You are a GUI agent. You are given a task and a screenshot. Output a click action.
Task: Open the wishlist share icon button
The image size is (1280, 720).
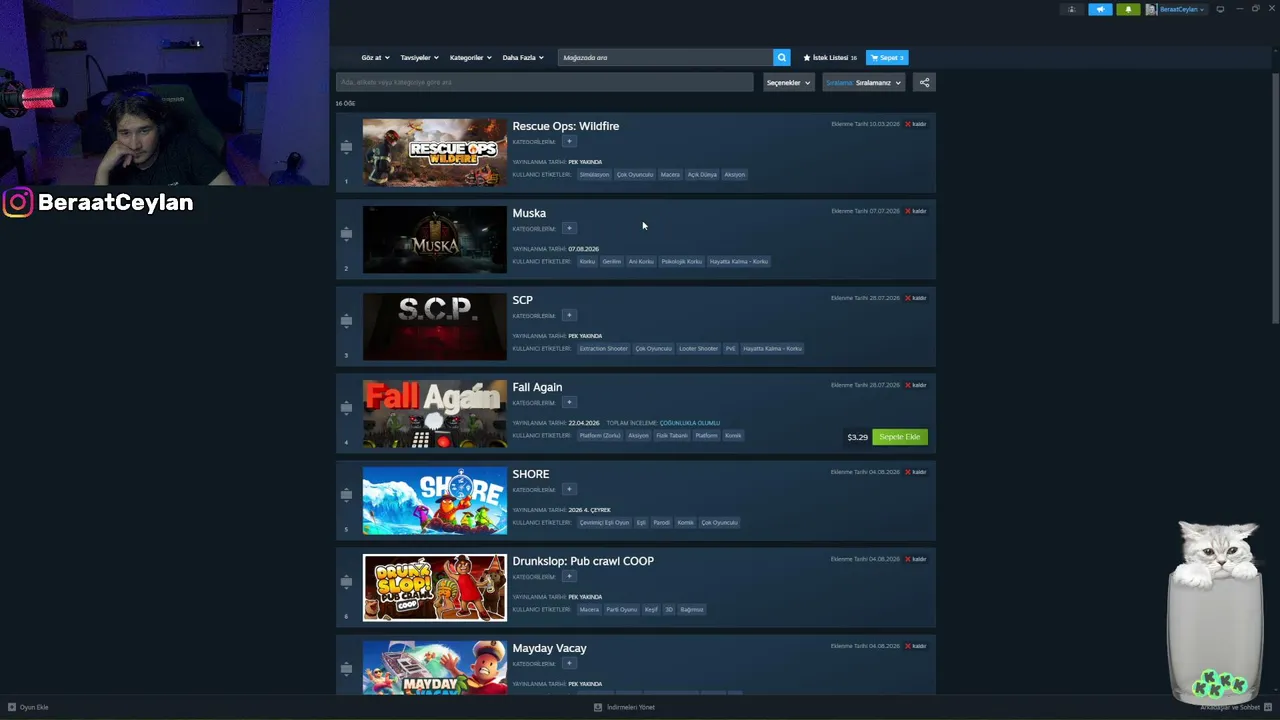(x=924, y=82)
